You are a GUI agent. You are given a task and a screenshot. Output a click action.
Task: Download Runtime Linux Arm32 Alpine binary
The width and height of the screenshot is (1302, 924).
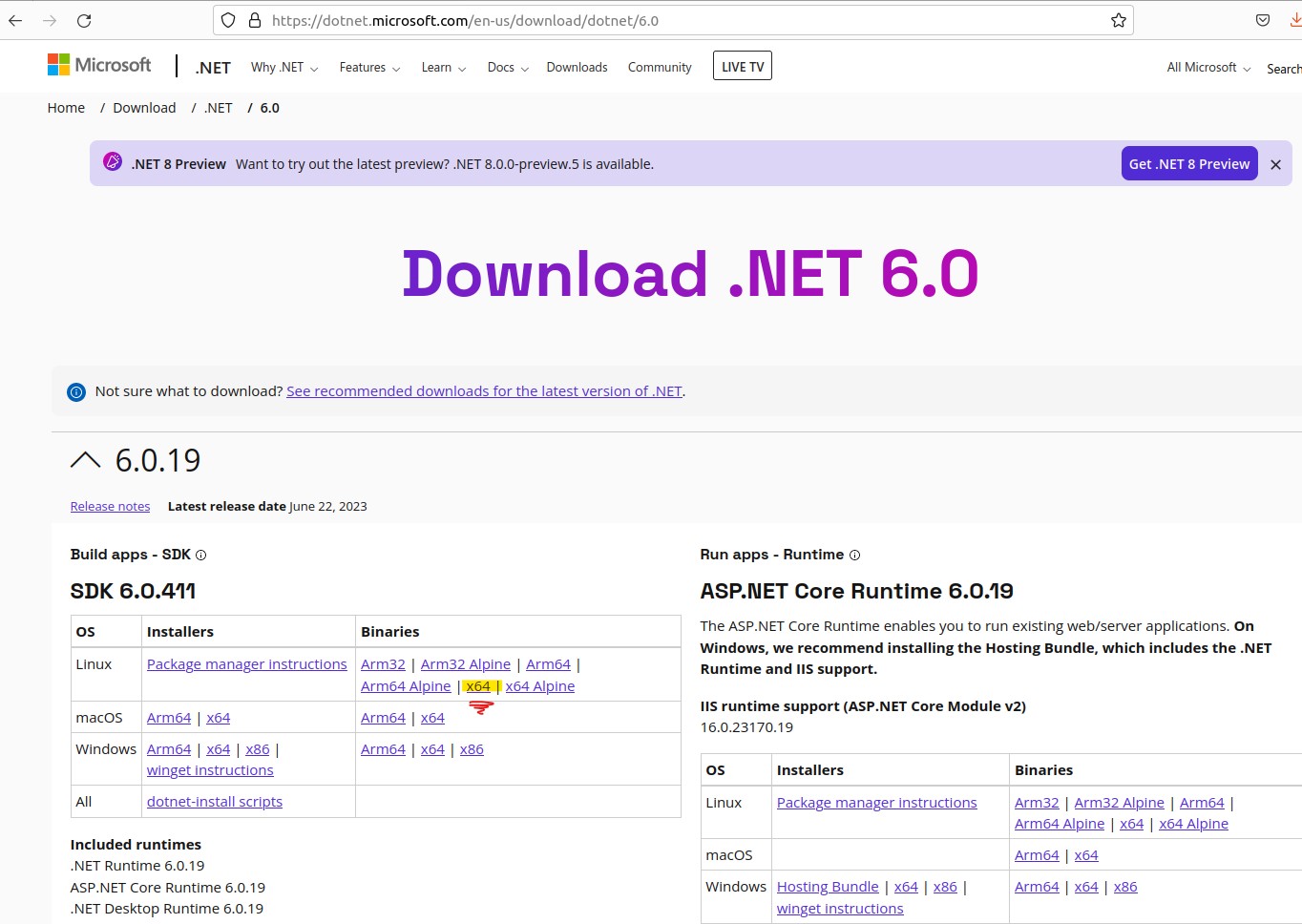1119,803
